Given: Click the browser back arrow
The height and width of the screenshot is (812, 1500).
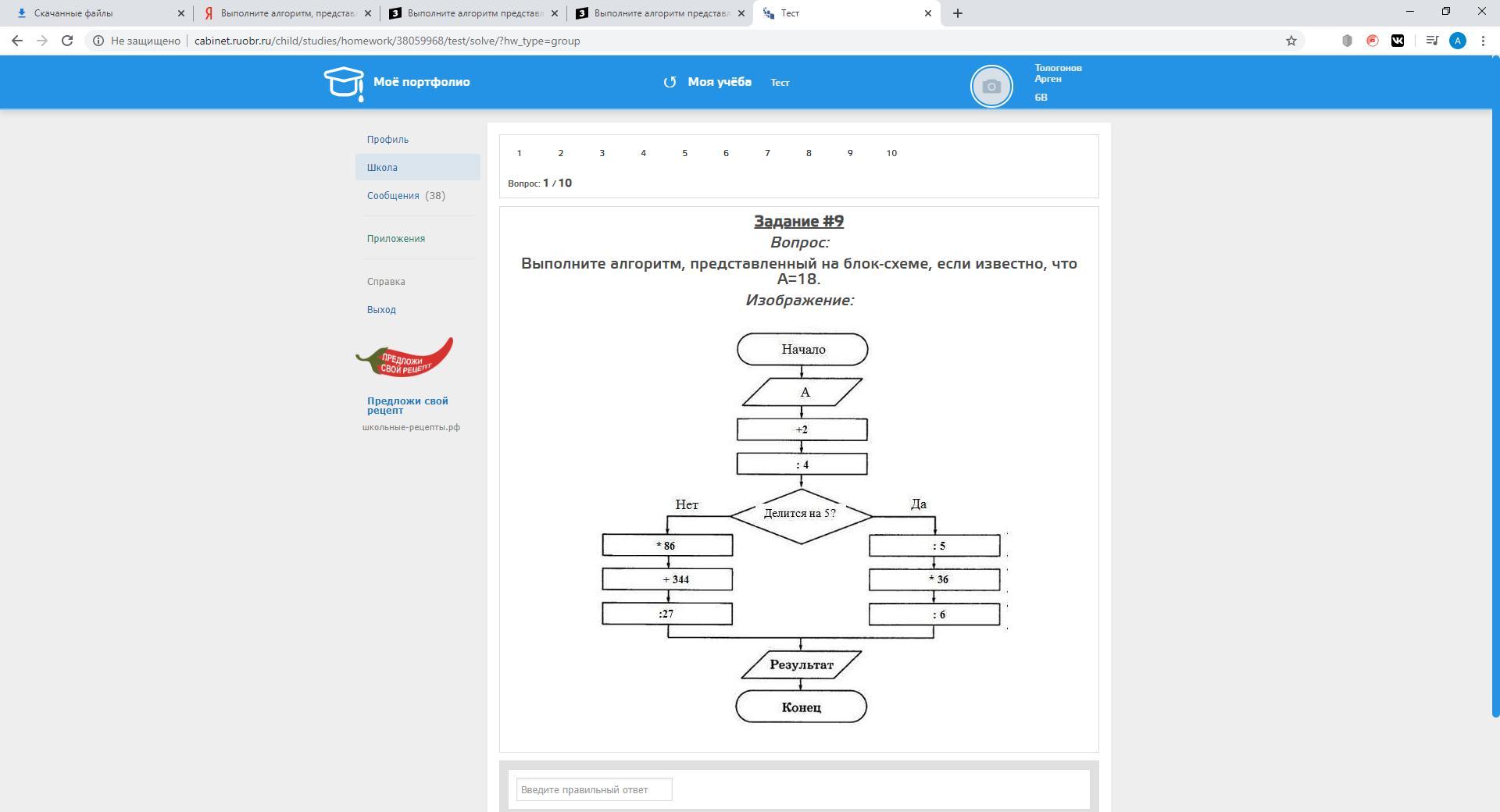Looking at the screenshot, I should [17, 41].
